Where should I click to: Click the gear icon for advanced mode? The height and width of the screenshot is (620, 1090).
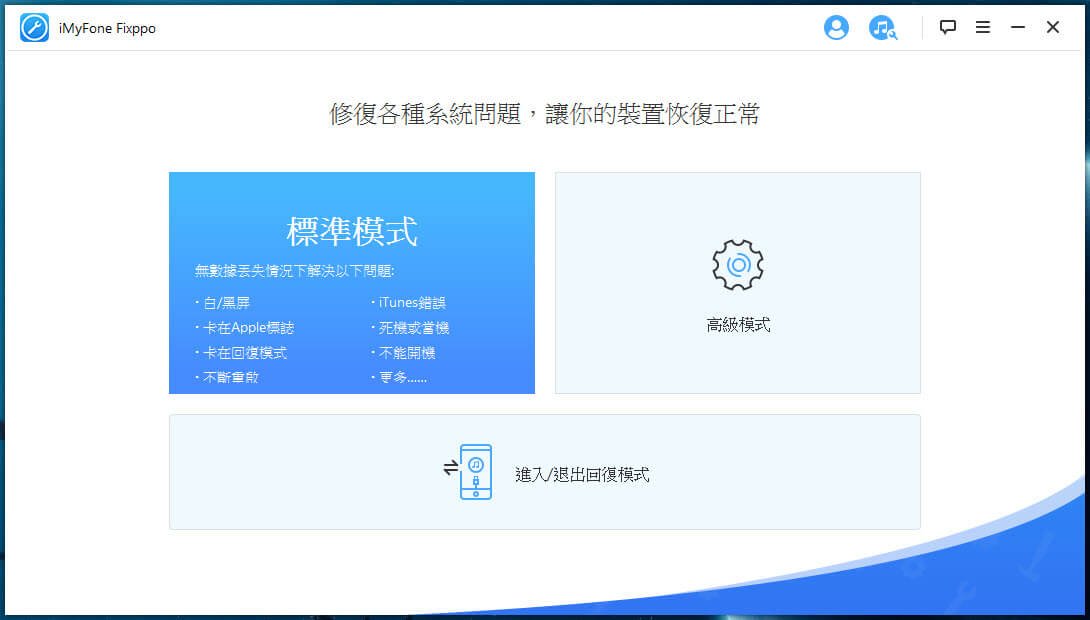[738, 264]
